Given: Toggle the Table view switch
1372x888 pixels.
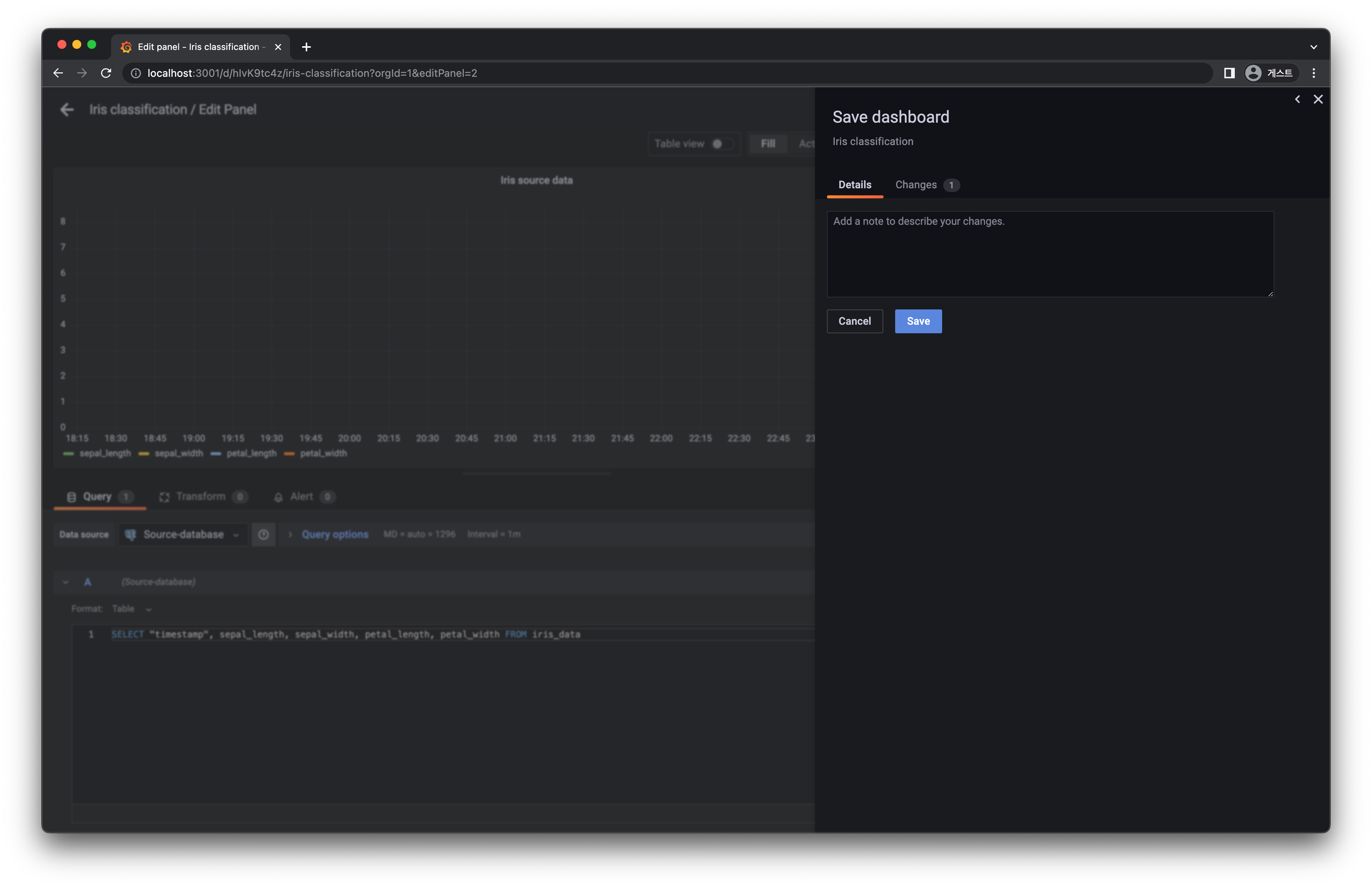Looking at the screenshot, I should 722,144.
